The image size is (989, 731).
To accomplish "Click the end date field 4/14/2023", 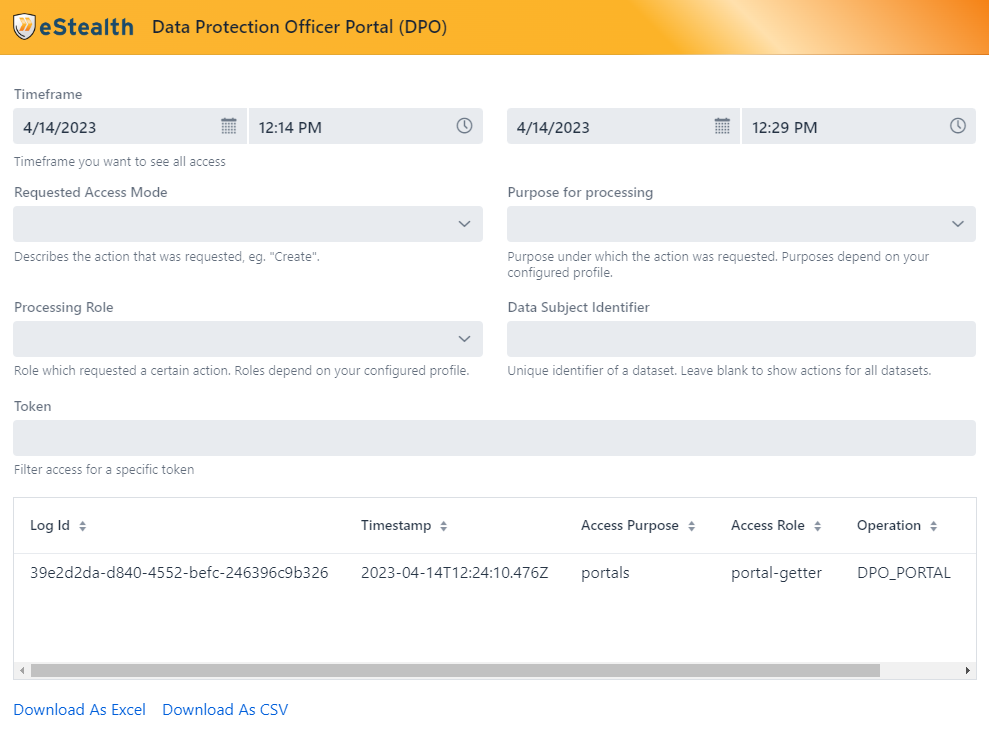I will click(623, 126).
